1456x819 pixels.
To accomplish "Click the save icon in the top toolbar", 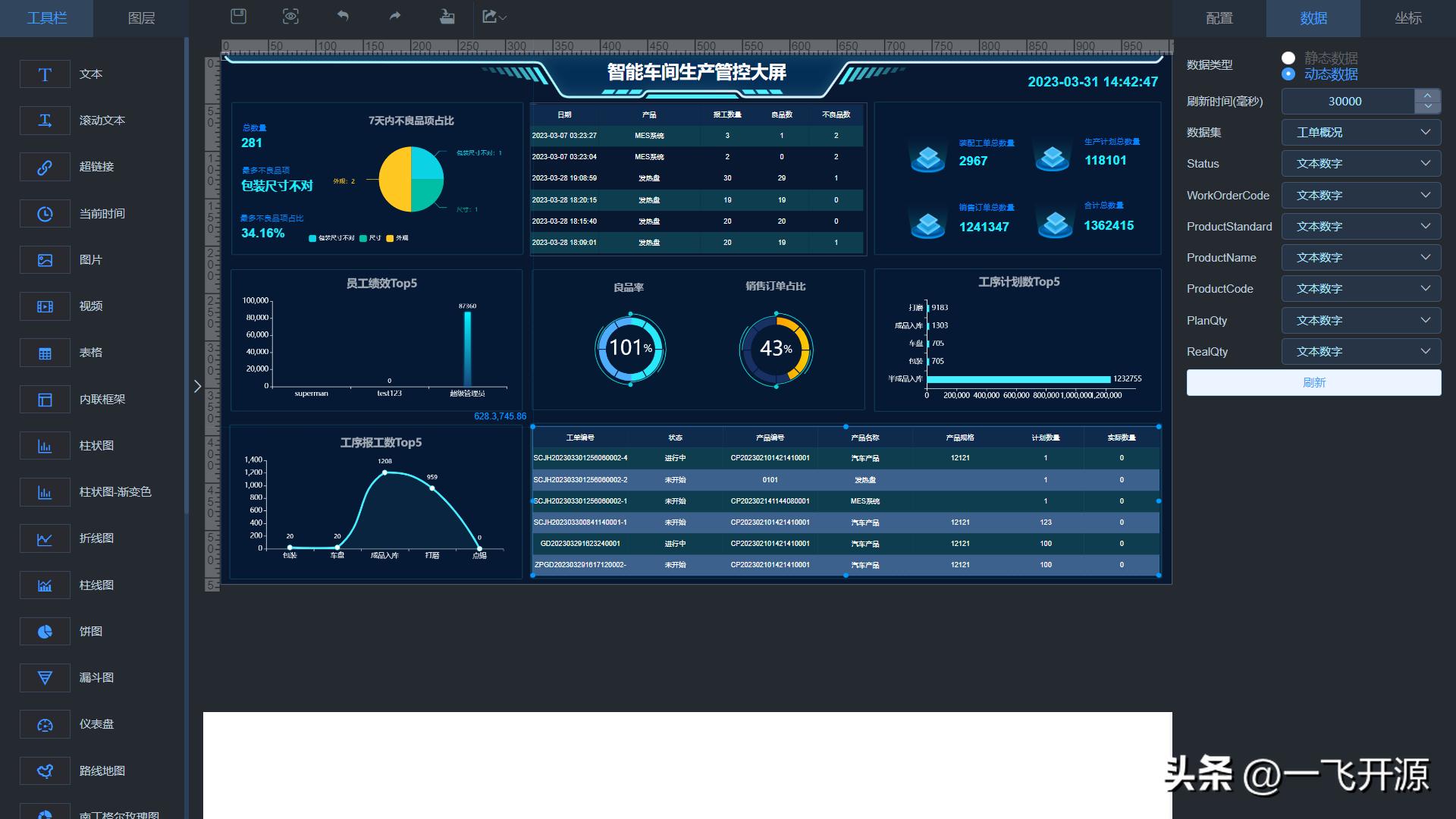I will pos(237,16).
